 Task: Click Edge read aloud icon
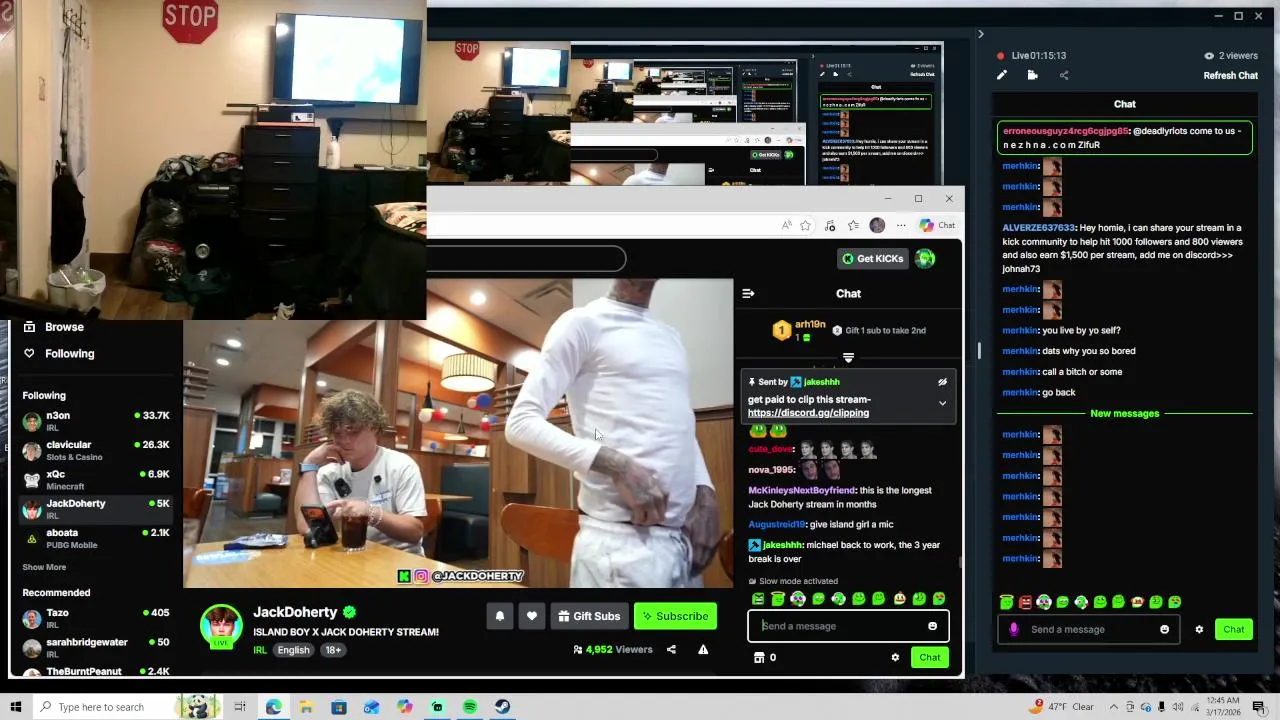pos(787,225)
